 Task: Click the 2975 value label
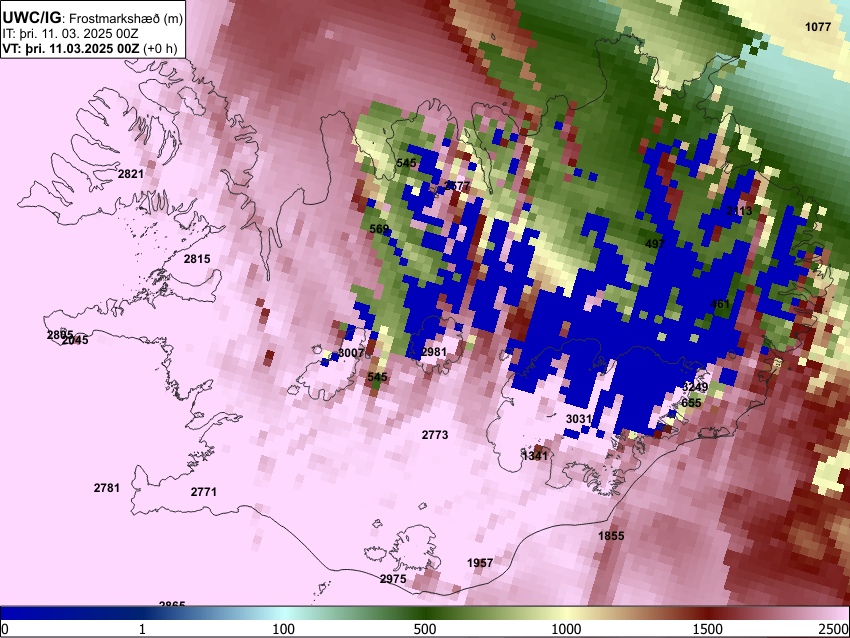393,578
